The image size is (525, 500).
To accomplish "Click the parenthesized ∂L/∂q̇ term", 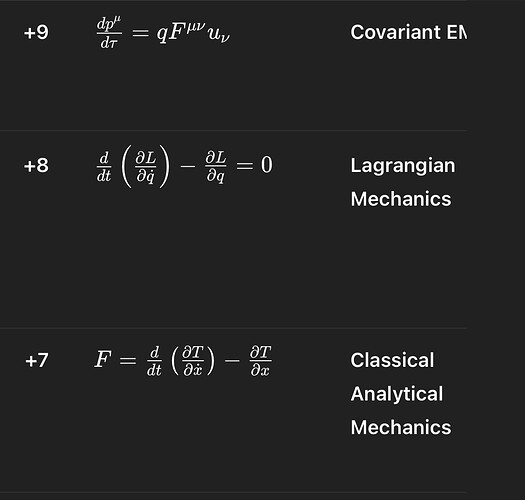I will tap(146, 166).
